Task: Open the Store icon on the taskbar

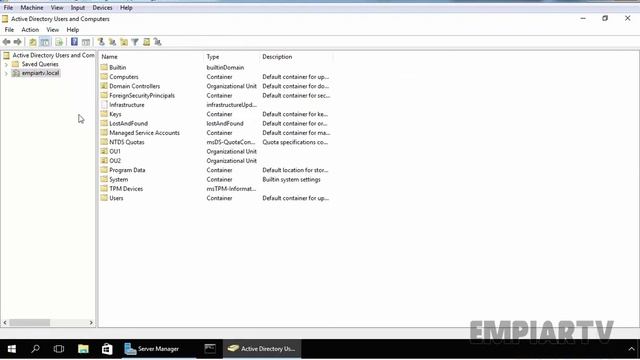Action: [107, 349]
